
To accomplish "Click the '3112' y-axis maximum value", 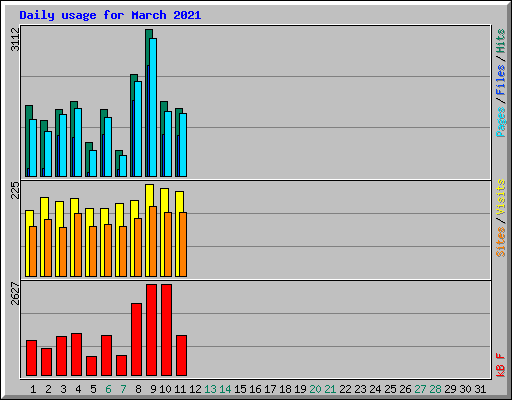I will tap(15, 39).
